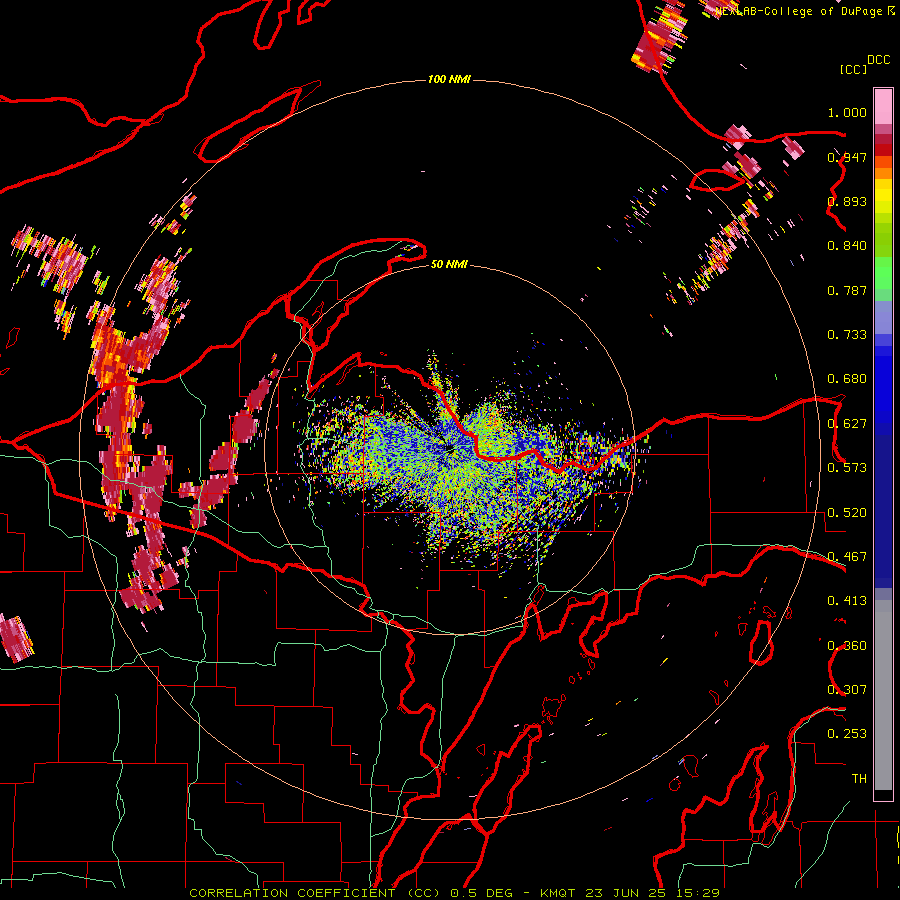Click the 0.573 scale value
The height and width of the screenshot is (900, 900).
[847, 468]
